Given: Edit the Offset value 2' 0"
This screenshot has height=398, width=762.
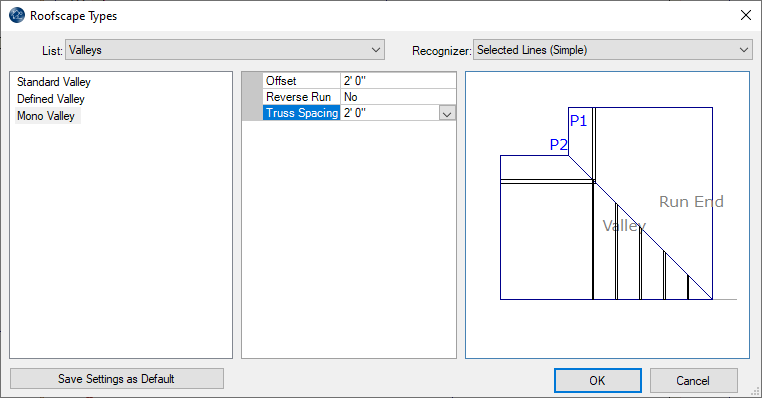Looking at the screenshot, I should [x=398, y=81].
